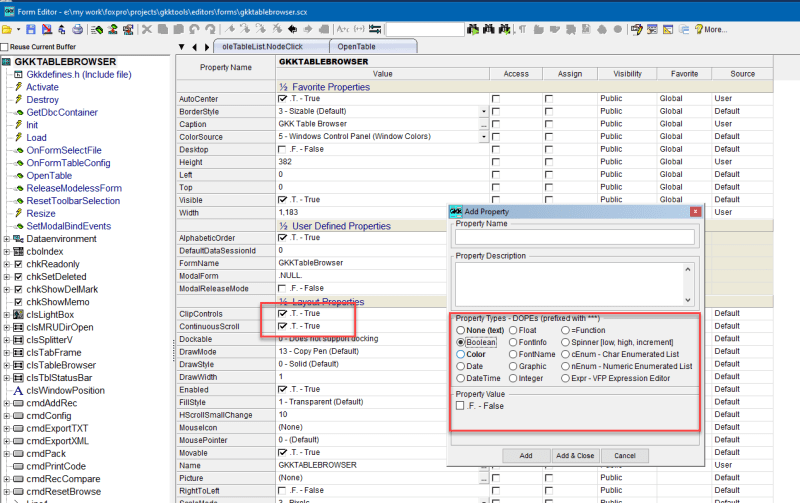Click the Picture row ellipsis browse button
800x503 pixels.
pos(483,478)
